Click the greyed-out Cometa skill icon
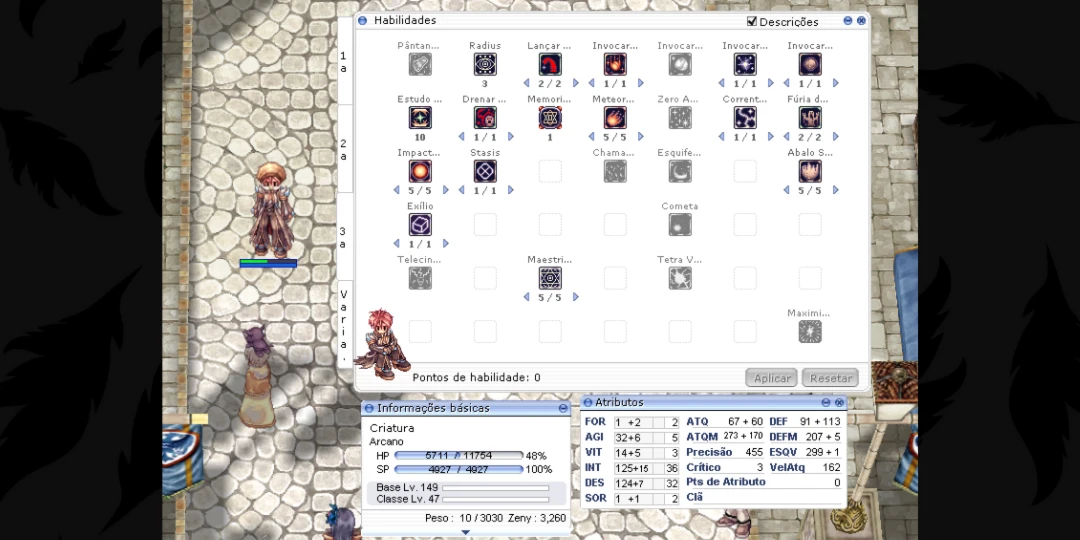 [x=680, y=225]
